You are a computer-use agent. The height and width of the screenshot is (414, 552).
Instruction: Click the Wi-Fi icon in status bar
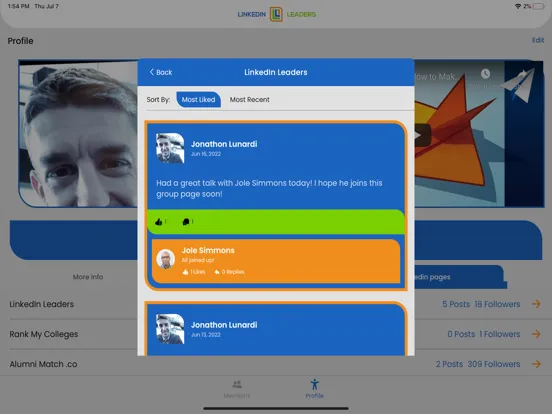point(518,6)
